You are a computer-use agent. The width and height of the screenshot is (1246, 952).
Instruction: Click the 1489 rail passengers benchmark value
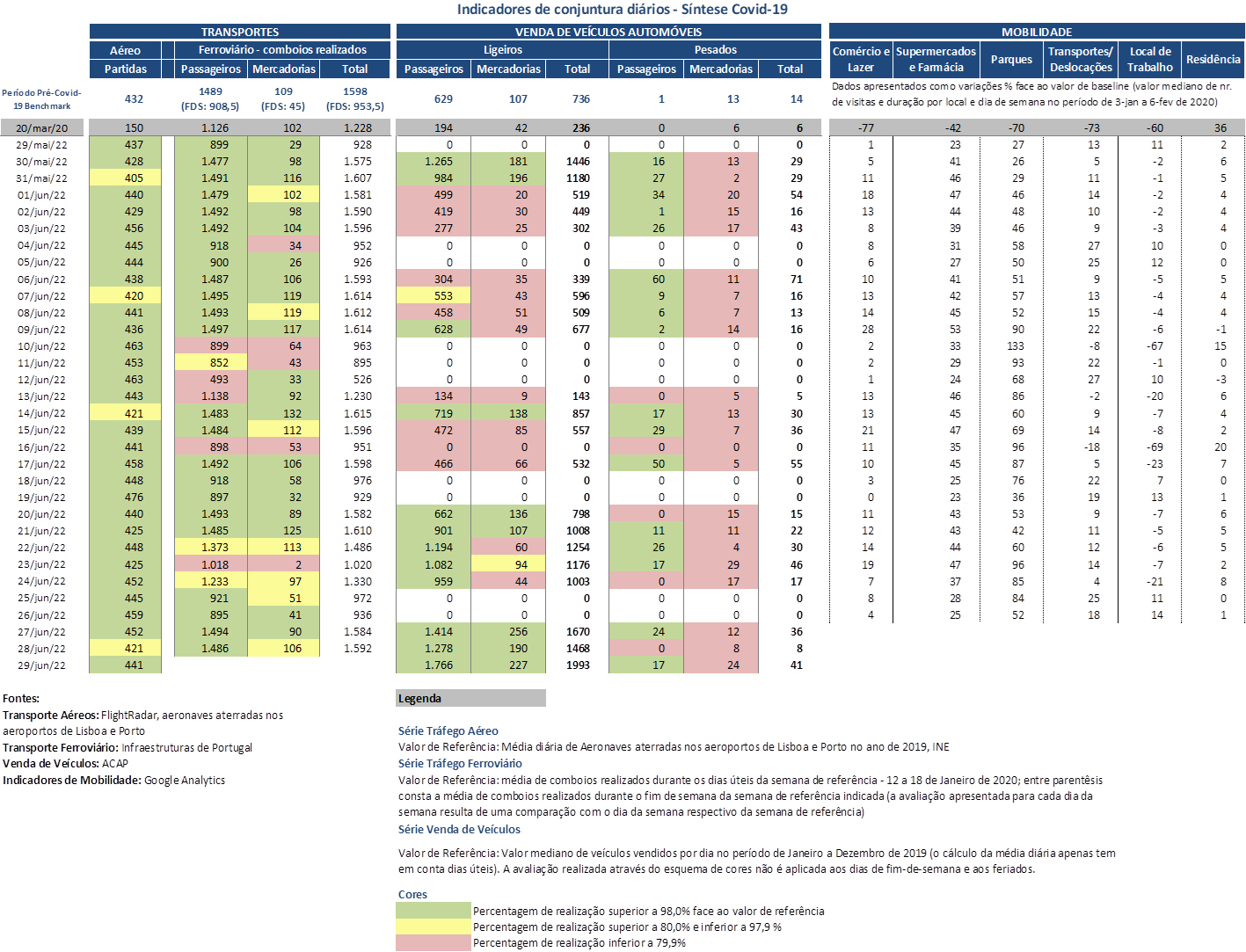click(211, 91)
